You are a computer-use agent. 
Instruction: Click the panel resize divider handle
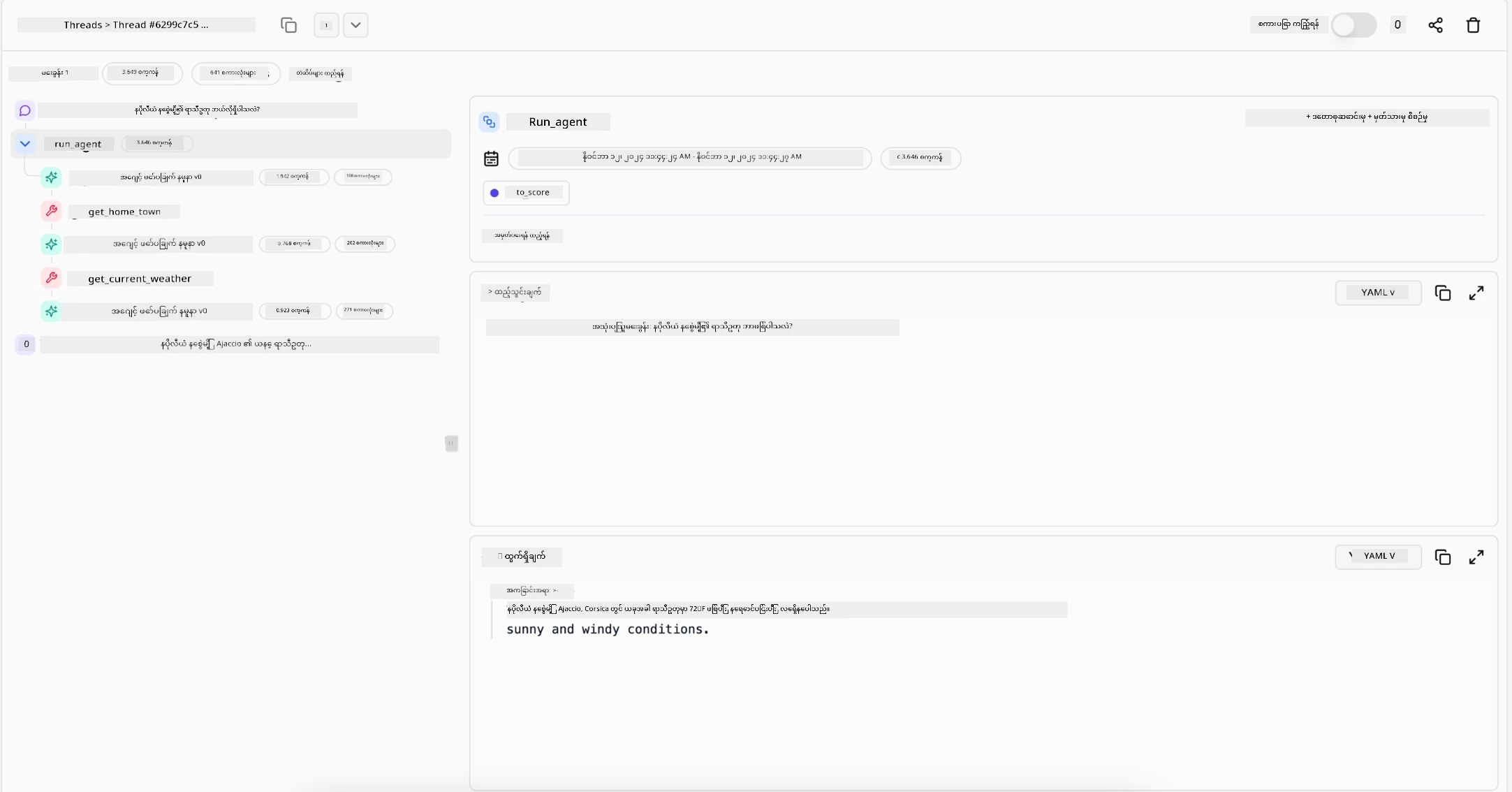pyautogui.click(x=451, y=443)
